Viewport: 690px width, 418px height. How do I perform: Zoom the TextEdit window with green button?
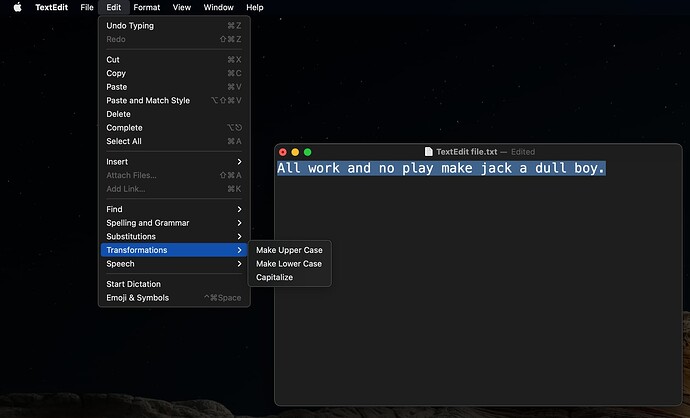click(x=308, y=152)
